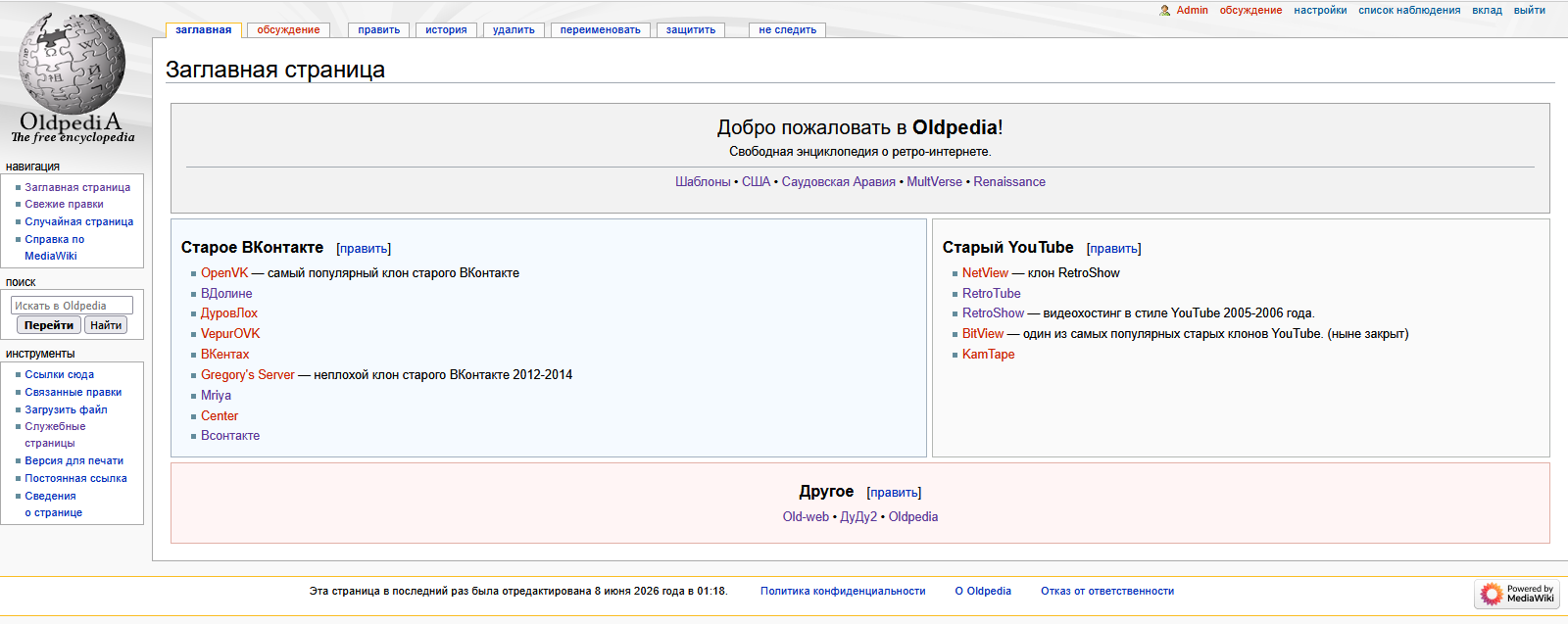
Task: Click Загрузить файл link
Action: click(66, 409)
